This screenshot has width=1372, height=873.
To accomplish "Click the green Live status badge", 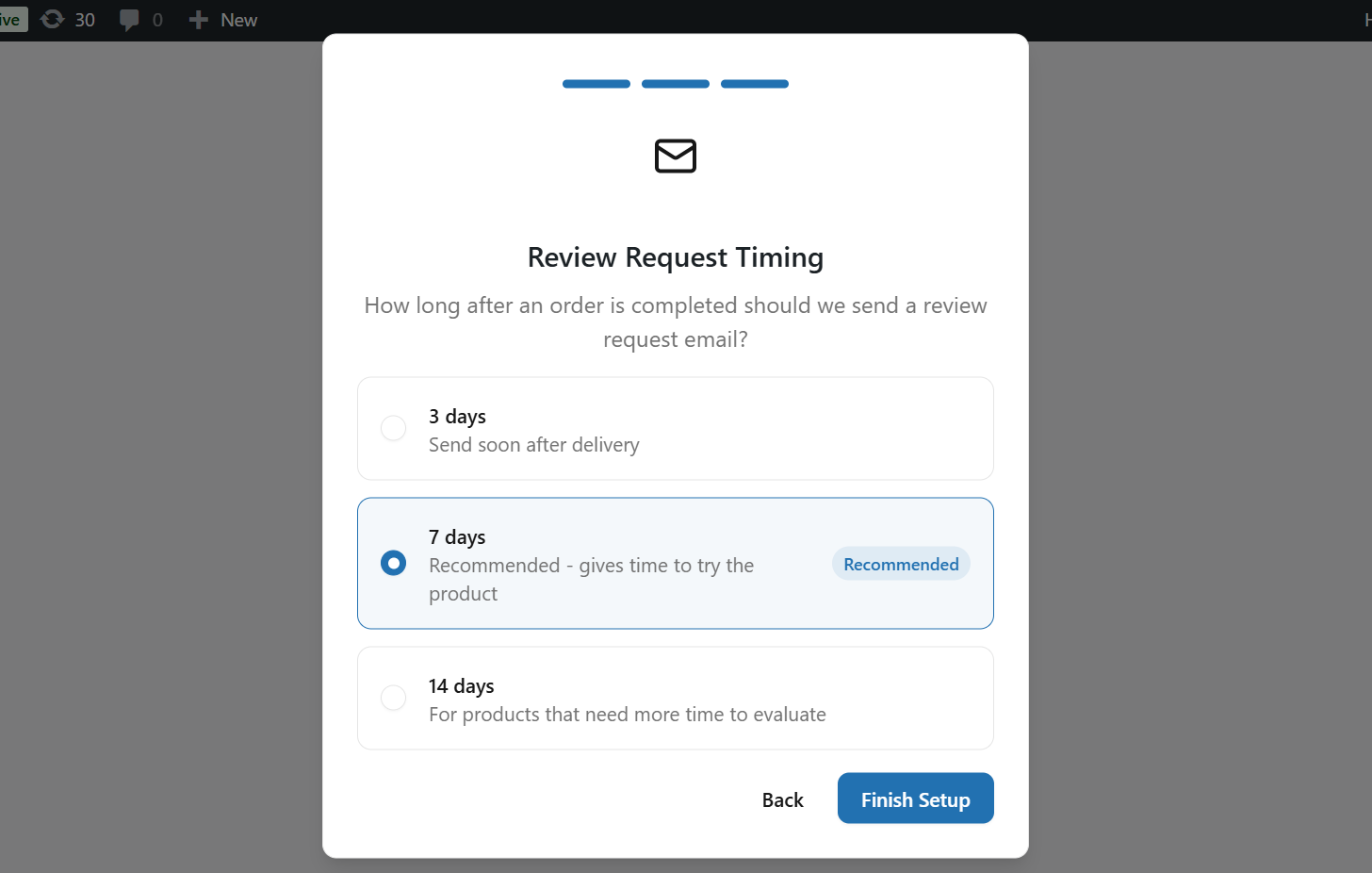I will 13,20.
